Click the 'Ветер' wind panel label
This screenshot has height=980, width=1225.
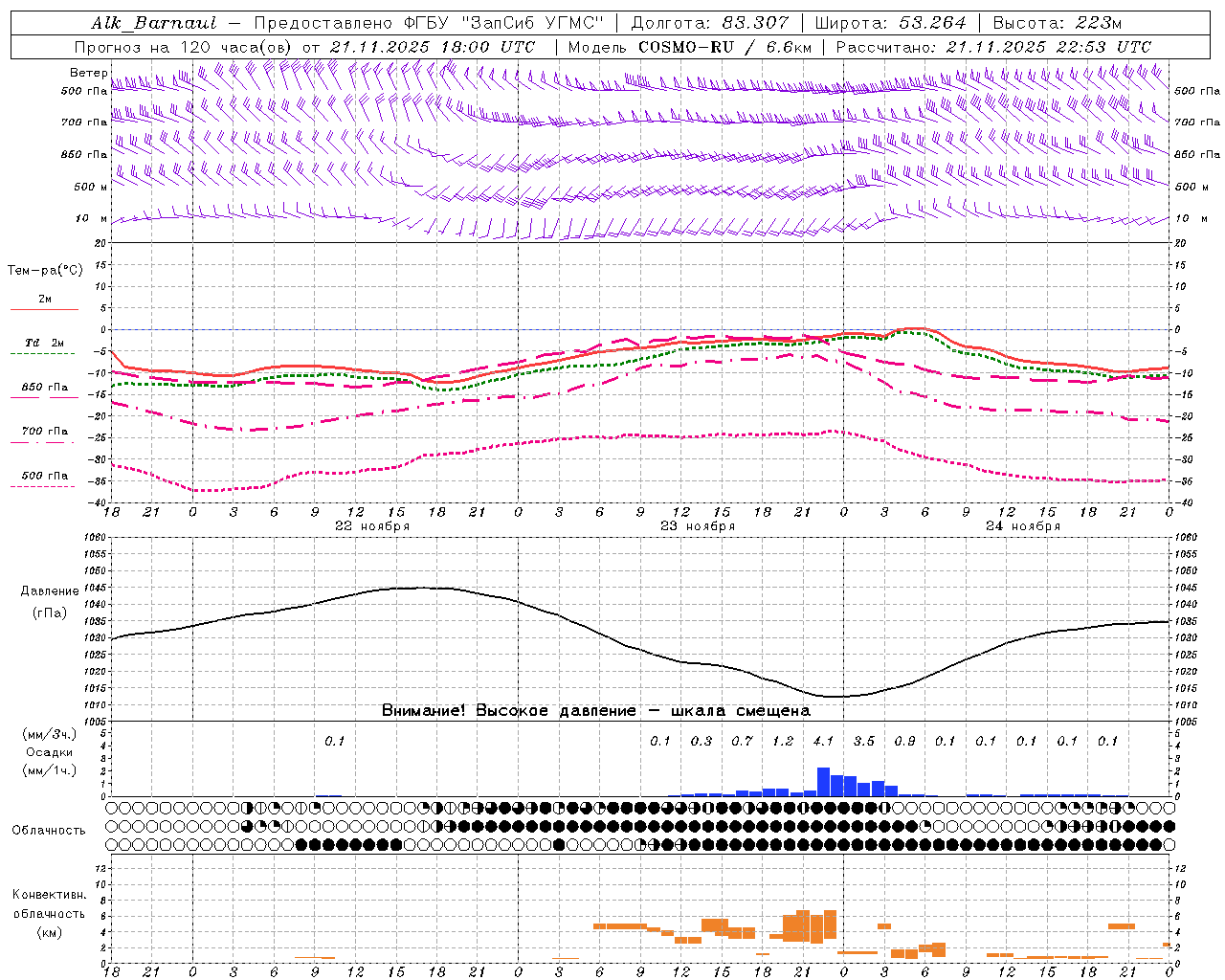tap(89, 73)
